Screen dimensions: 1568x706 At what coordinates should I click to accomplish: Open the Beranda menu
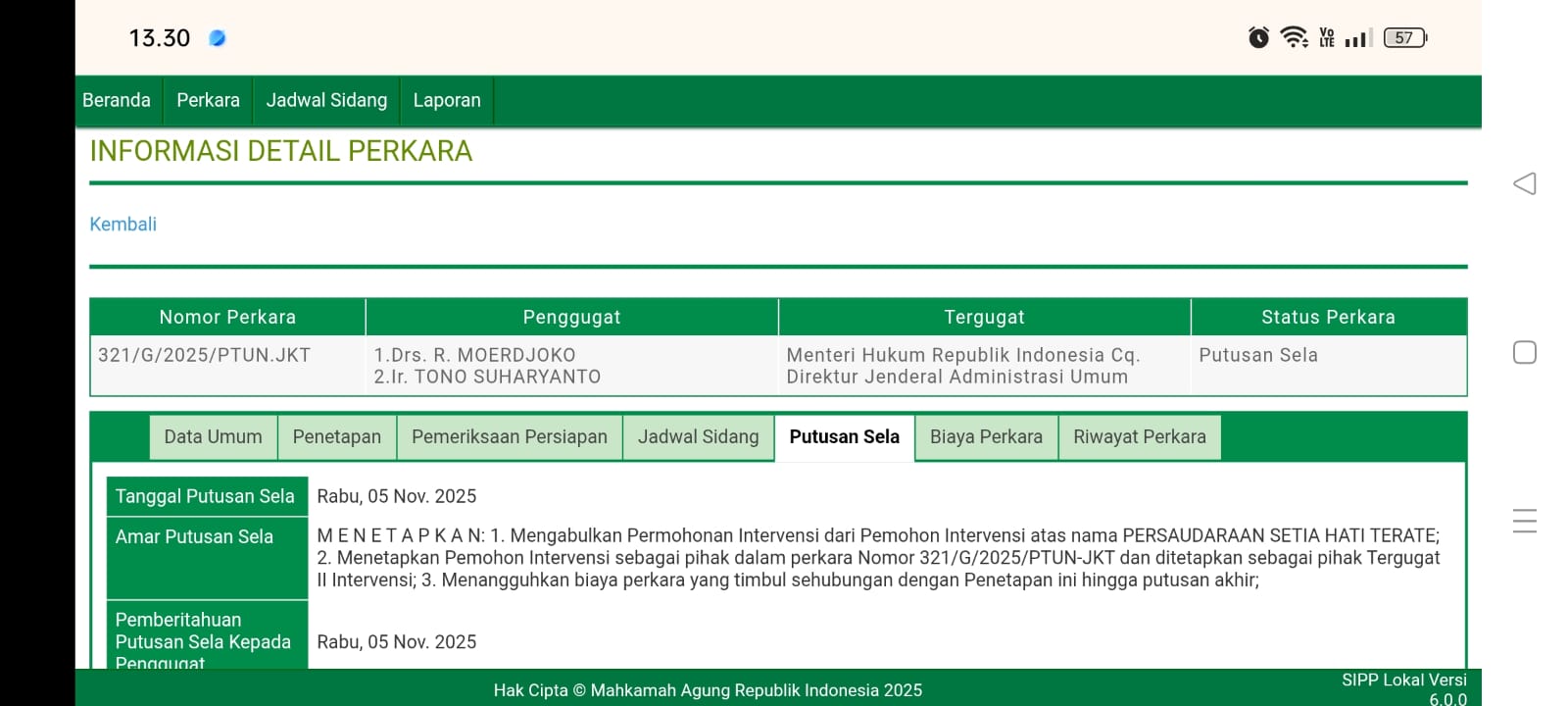coord(117,100)
